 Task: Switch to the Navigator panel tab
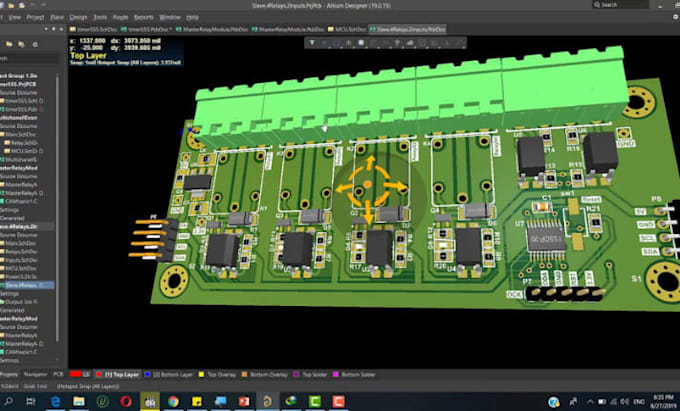[35, 375]
